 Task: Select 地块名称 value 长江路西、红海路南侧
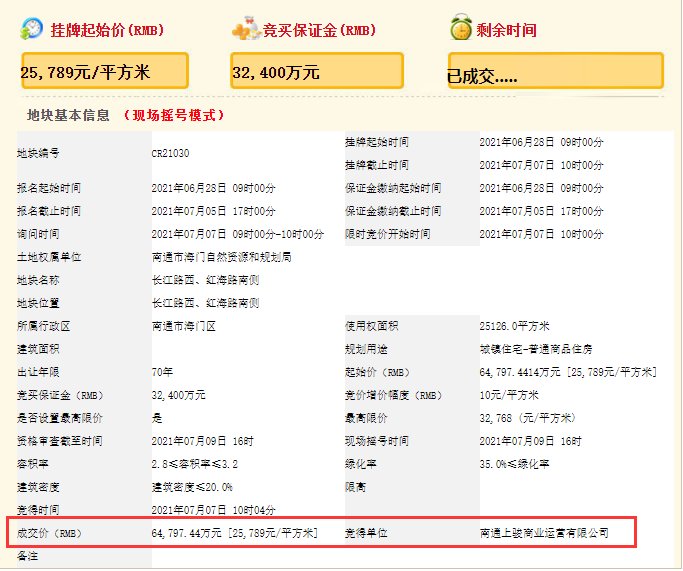[206, 280]
